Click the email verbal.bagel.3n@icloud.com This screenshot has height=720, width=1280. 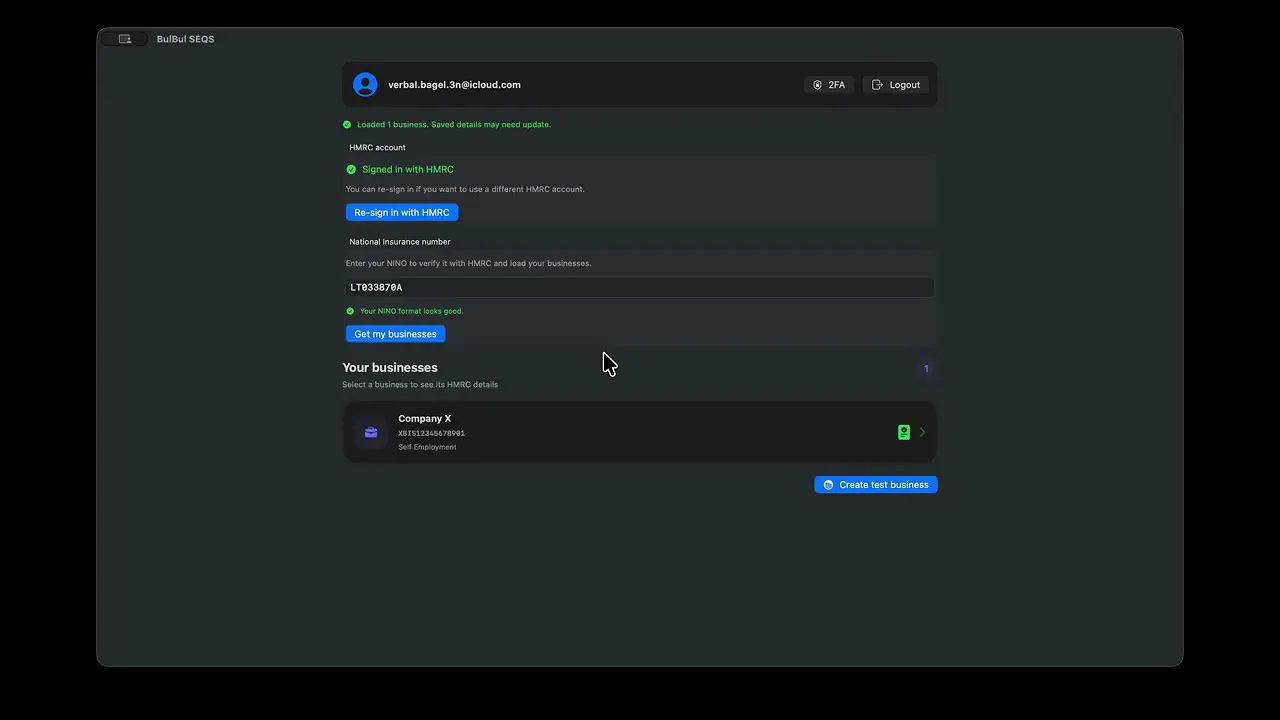[x=454, y=85]
